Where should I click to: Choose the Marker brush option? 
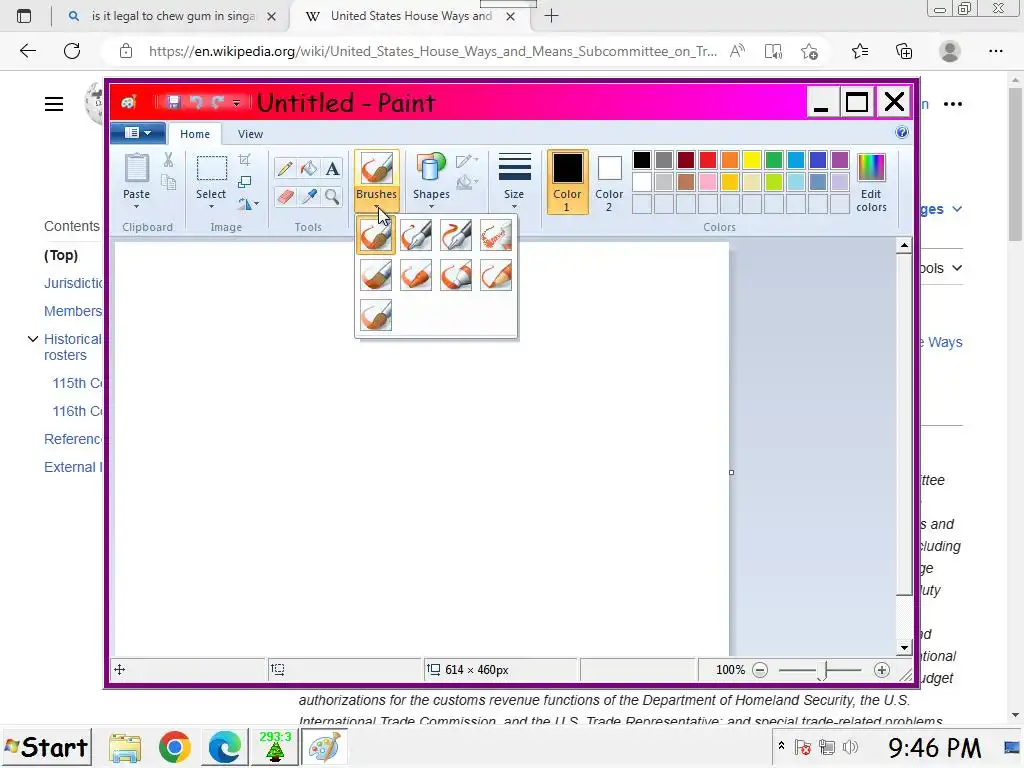tap(456, 275)
